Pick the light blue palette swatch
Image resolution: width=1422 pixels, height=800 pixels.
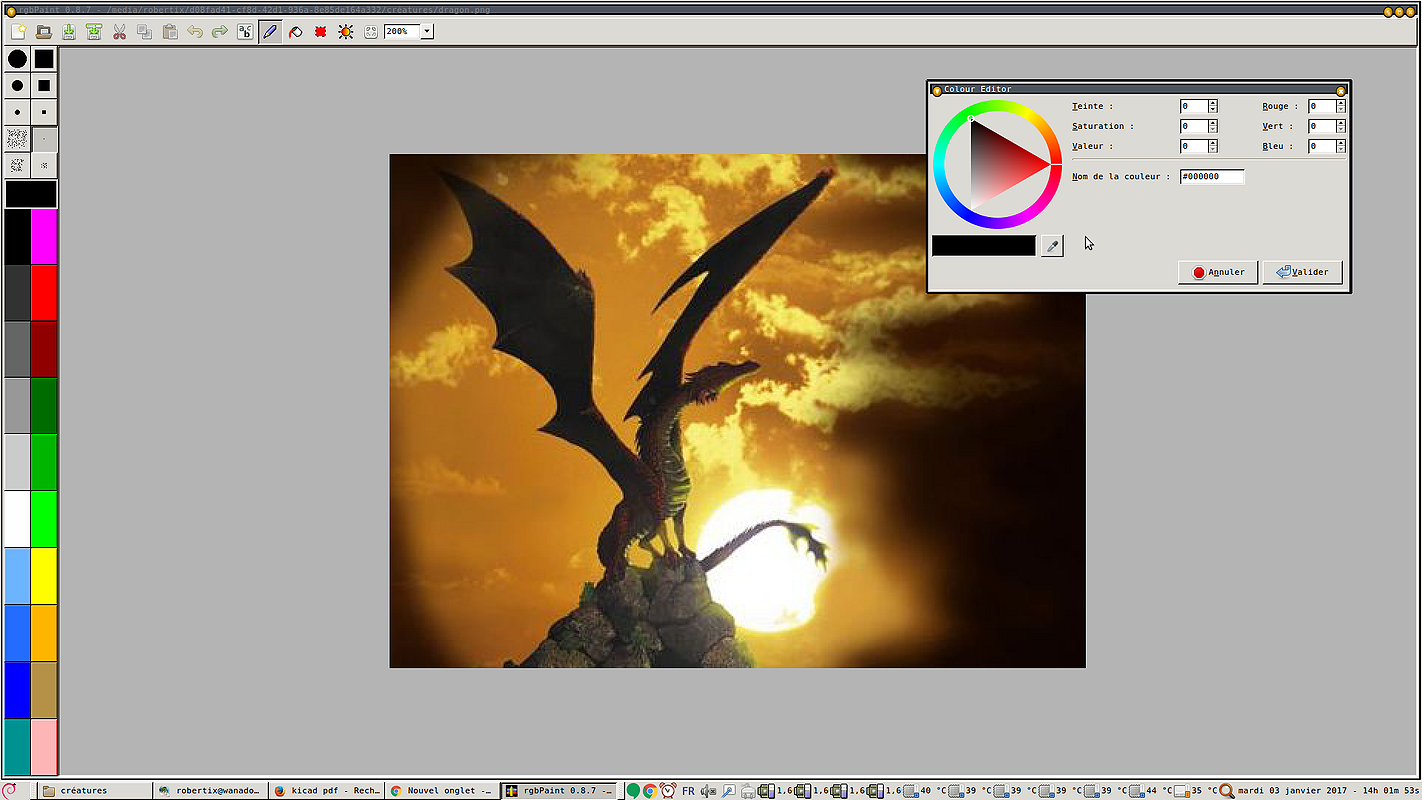pyautogui.click(x=17, y=576)
